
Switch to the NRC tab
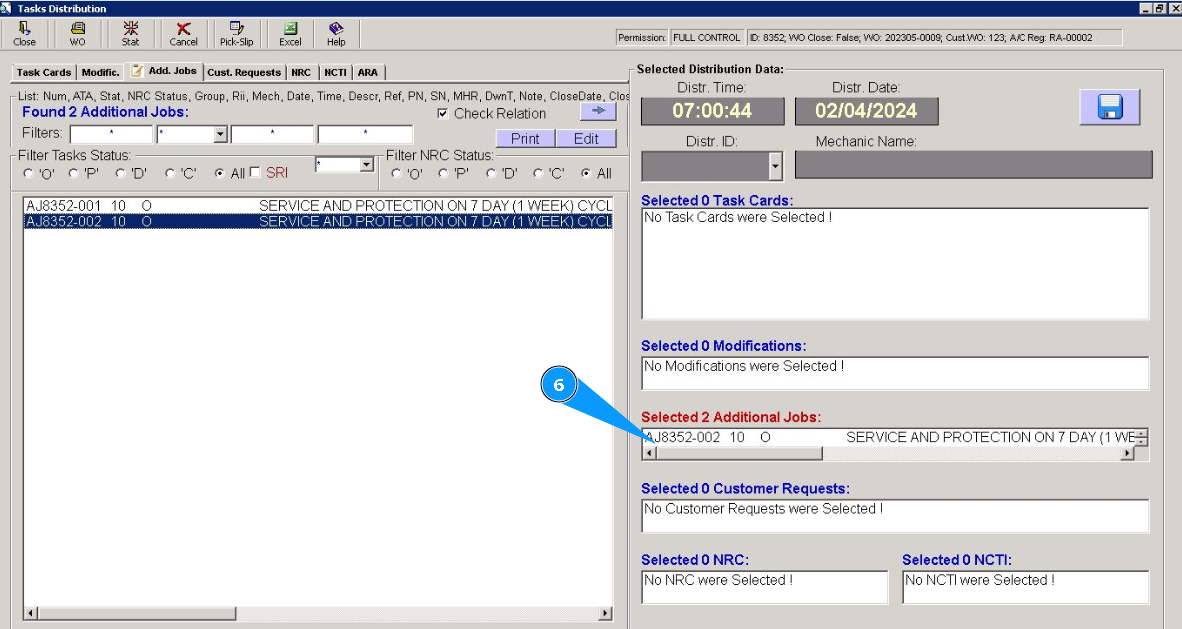click(x=301, y=72)
